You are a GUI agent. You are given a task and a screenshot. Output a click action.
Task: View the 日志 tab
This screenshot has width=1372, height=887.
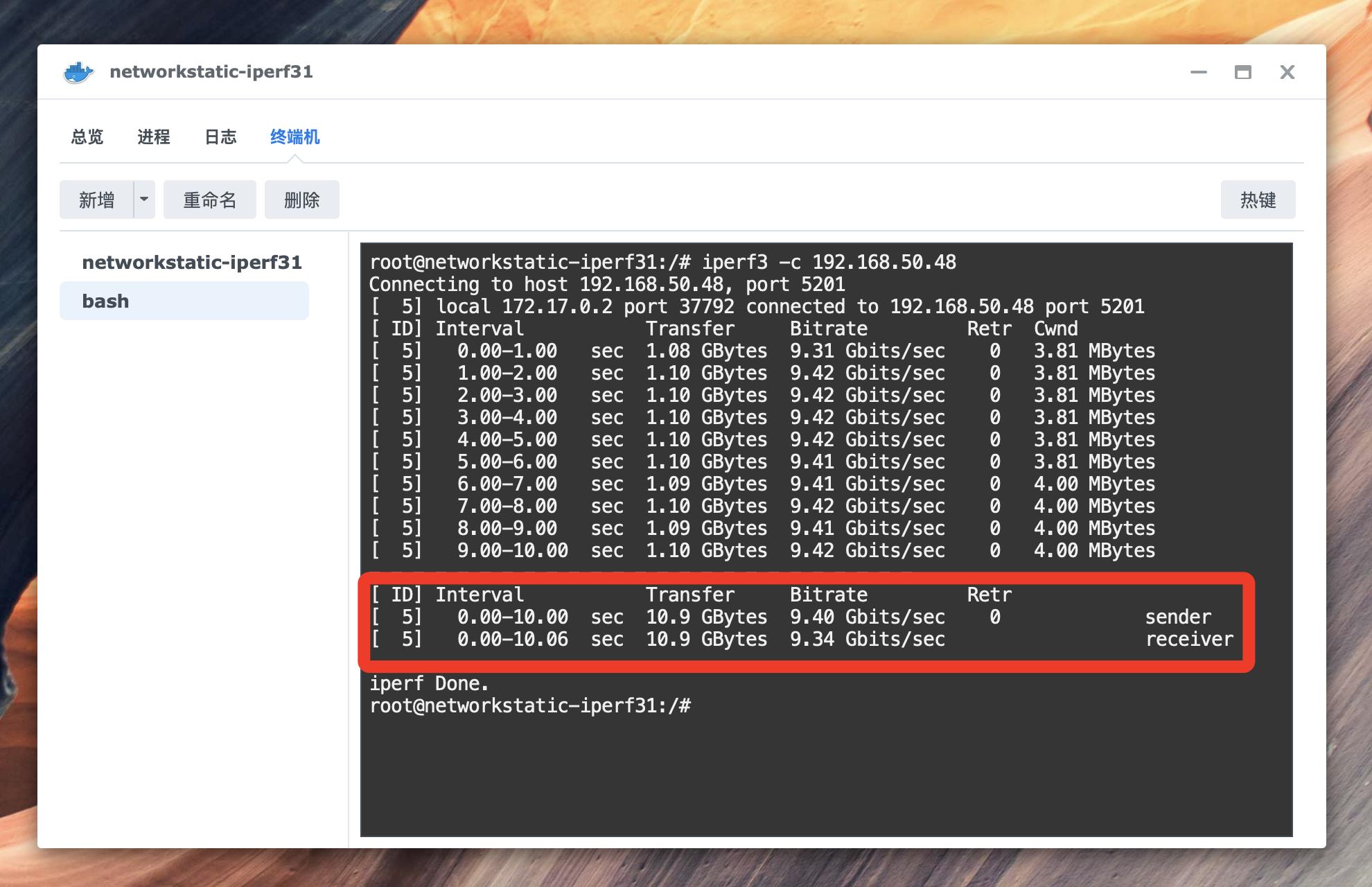point(220,137)
